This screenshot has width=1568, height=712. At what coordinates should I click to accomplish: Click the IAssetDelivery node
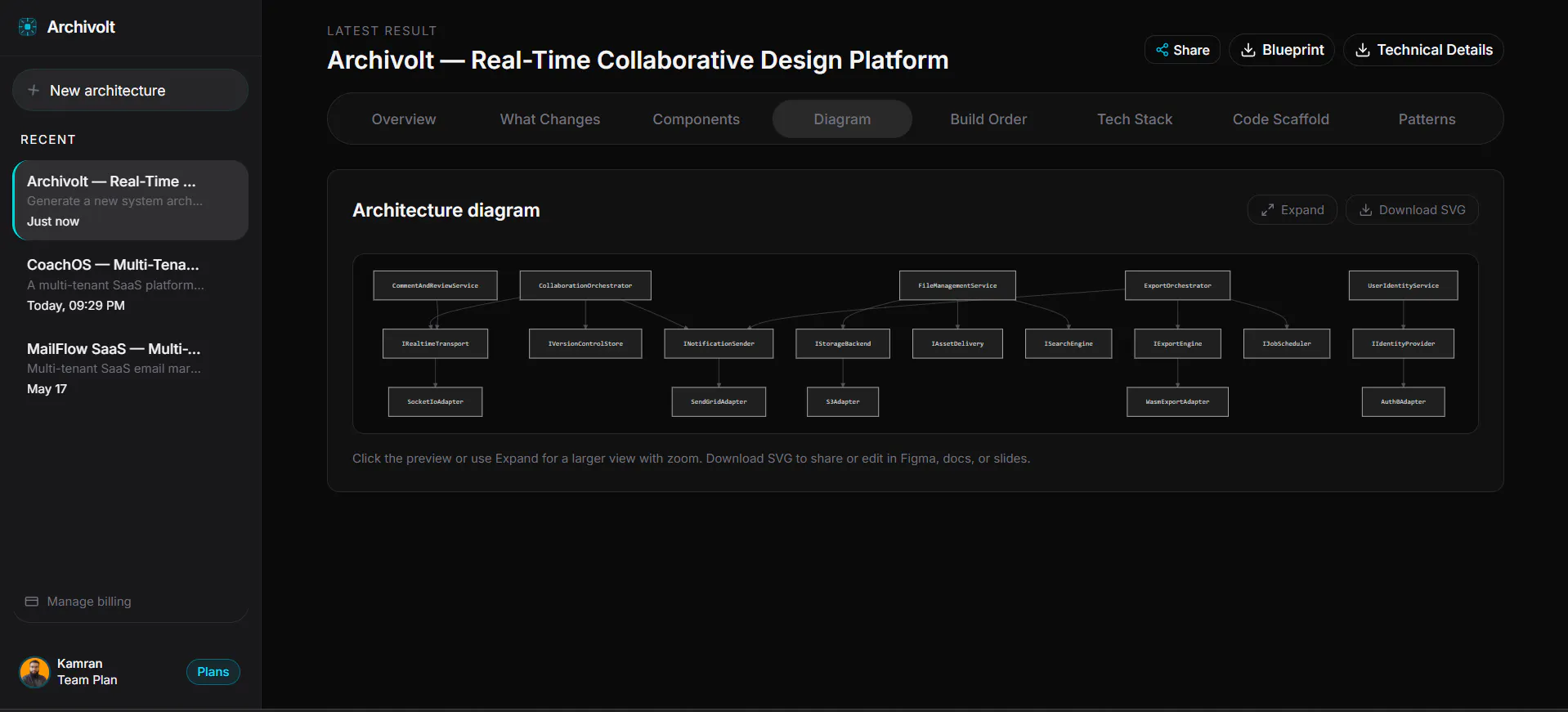point(957,343)
